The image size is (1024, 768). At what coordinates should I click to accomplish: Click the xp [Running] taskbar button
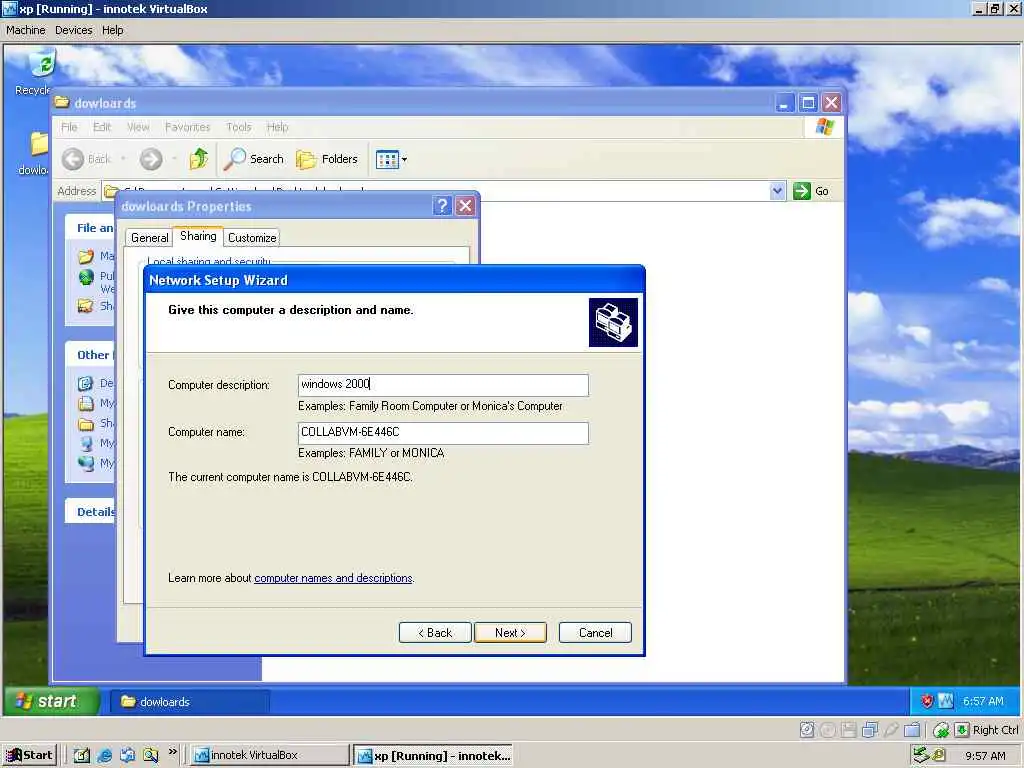click(432, 755)
